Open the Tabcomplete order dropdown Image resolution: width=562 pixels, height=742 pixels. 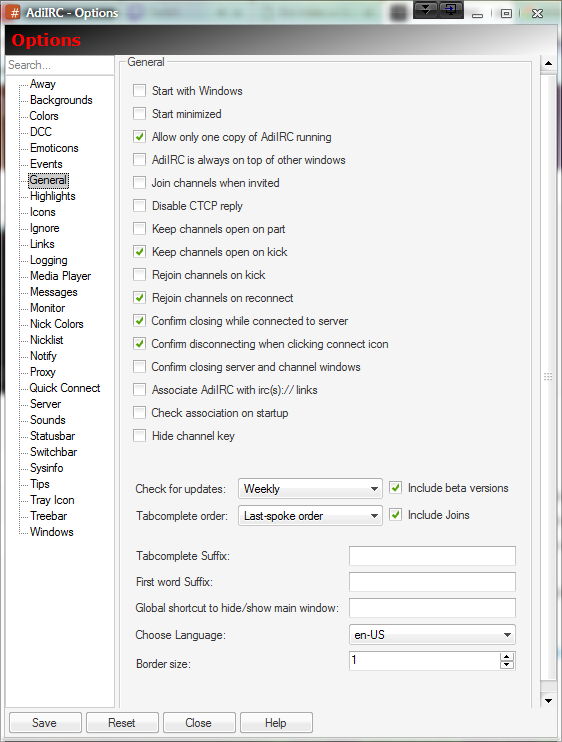pos(310,516)
